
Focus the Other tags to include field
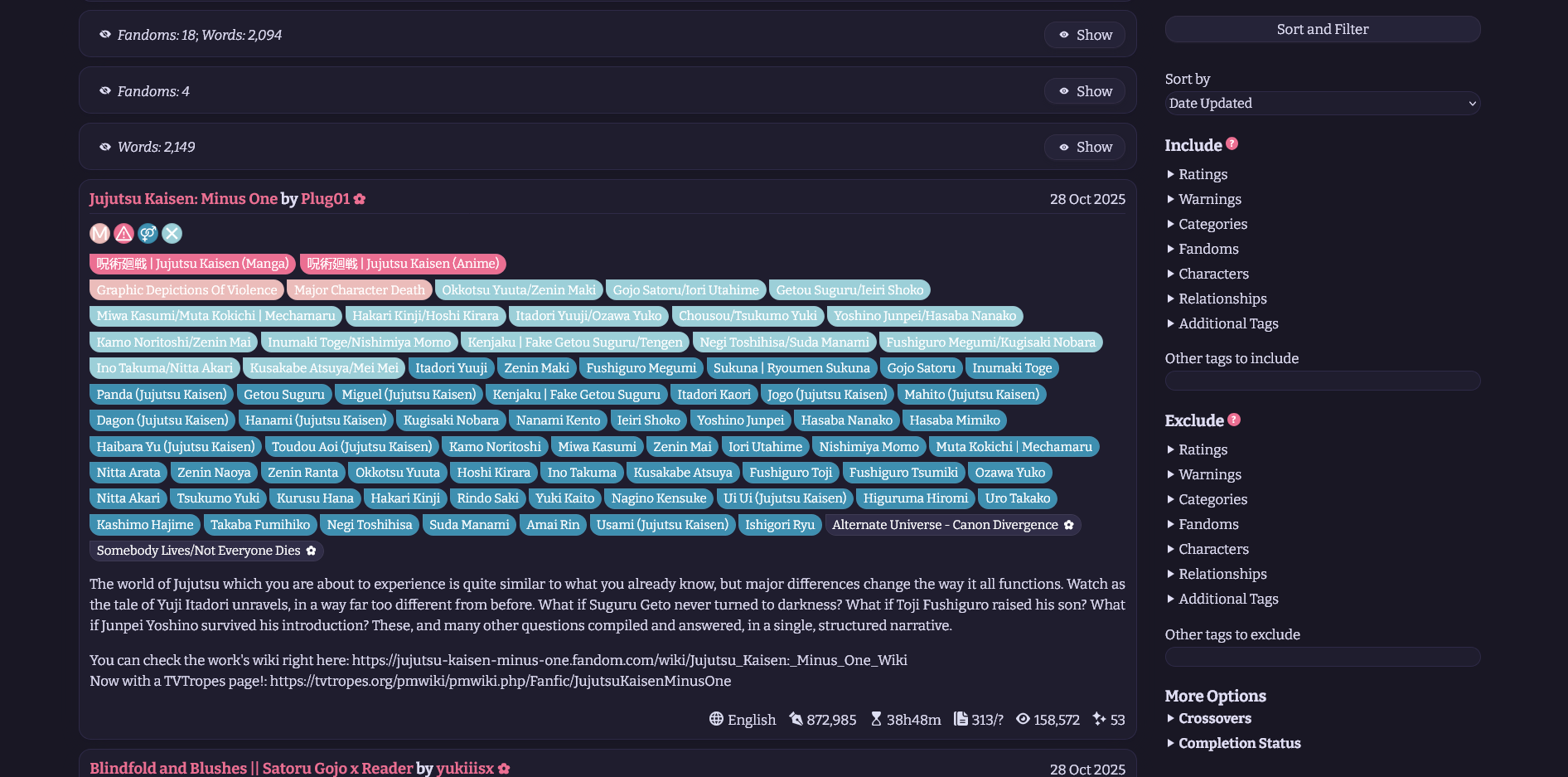click(x=1322, y=381)
